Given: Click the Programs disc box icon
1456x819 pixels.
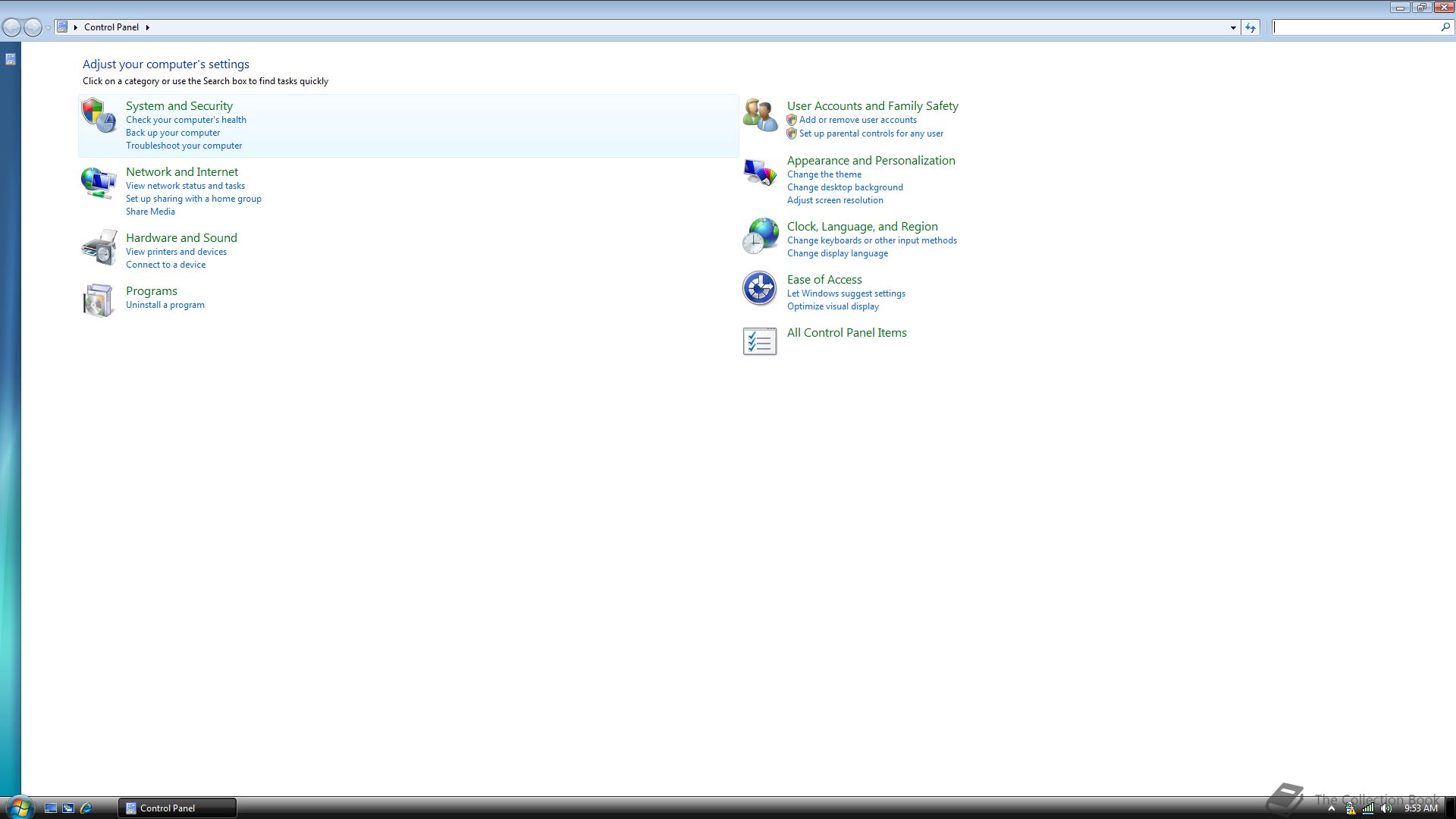Looking at the screenshot, I should (x=99, y=300).
